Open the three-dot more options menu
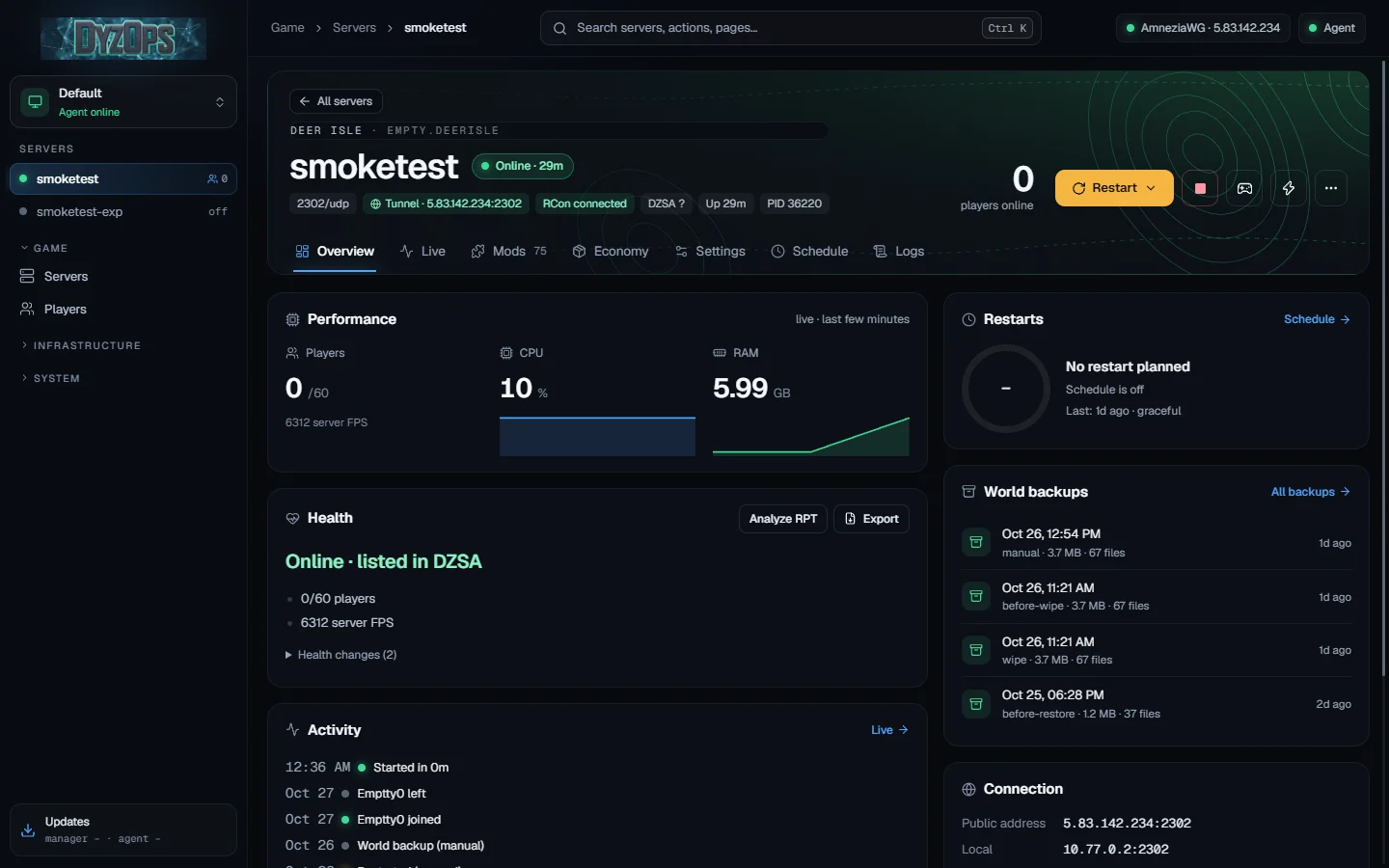Image resolution: width=1389 pixels, height=868 pixels. 1331,188
